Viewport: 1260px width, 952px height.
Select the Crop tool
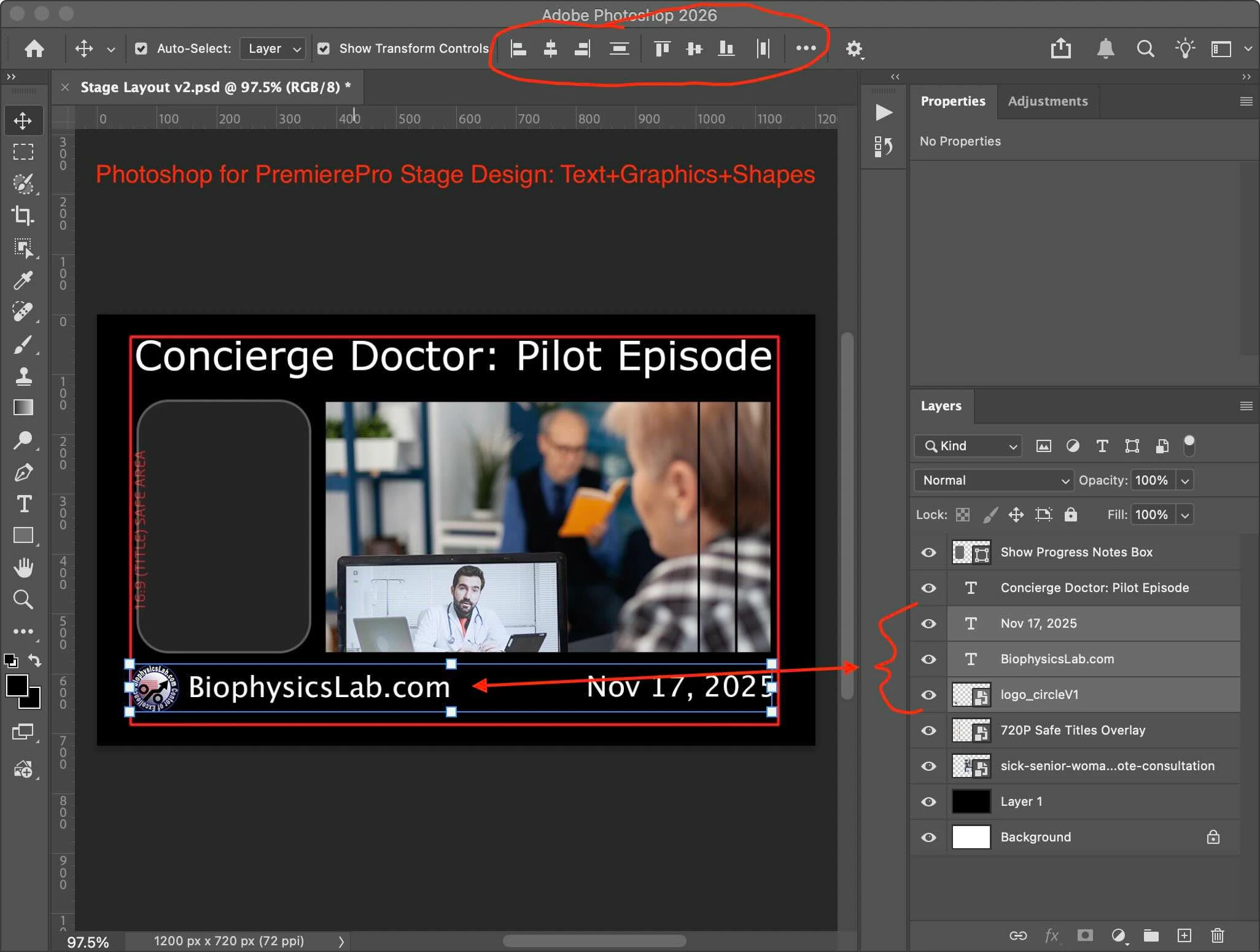coord(23,216)
